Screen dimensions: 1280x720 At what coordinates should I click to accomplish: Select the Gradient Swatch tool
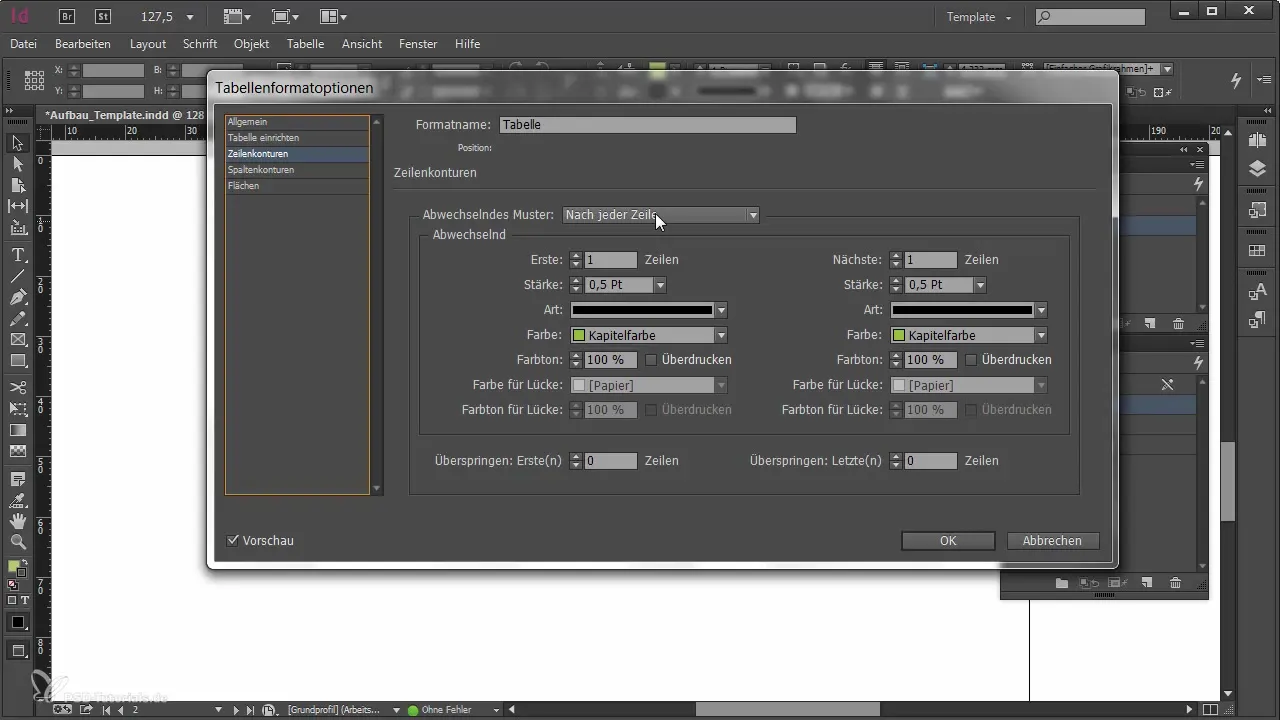coord(18,430)
